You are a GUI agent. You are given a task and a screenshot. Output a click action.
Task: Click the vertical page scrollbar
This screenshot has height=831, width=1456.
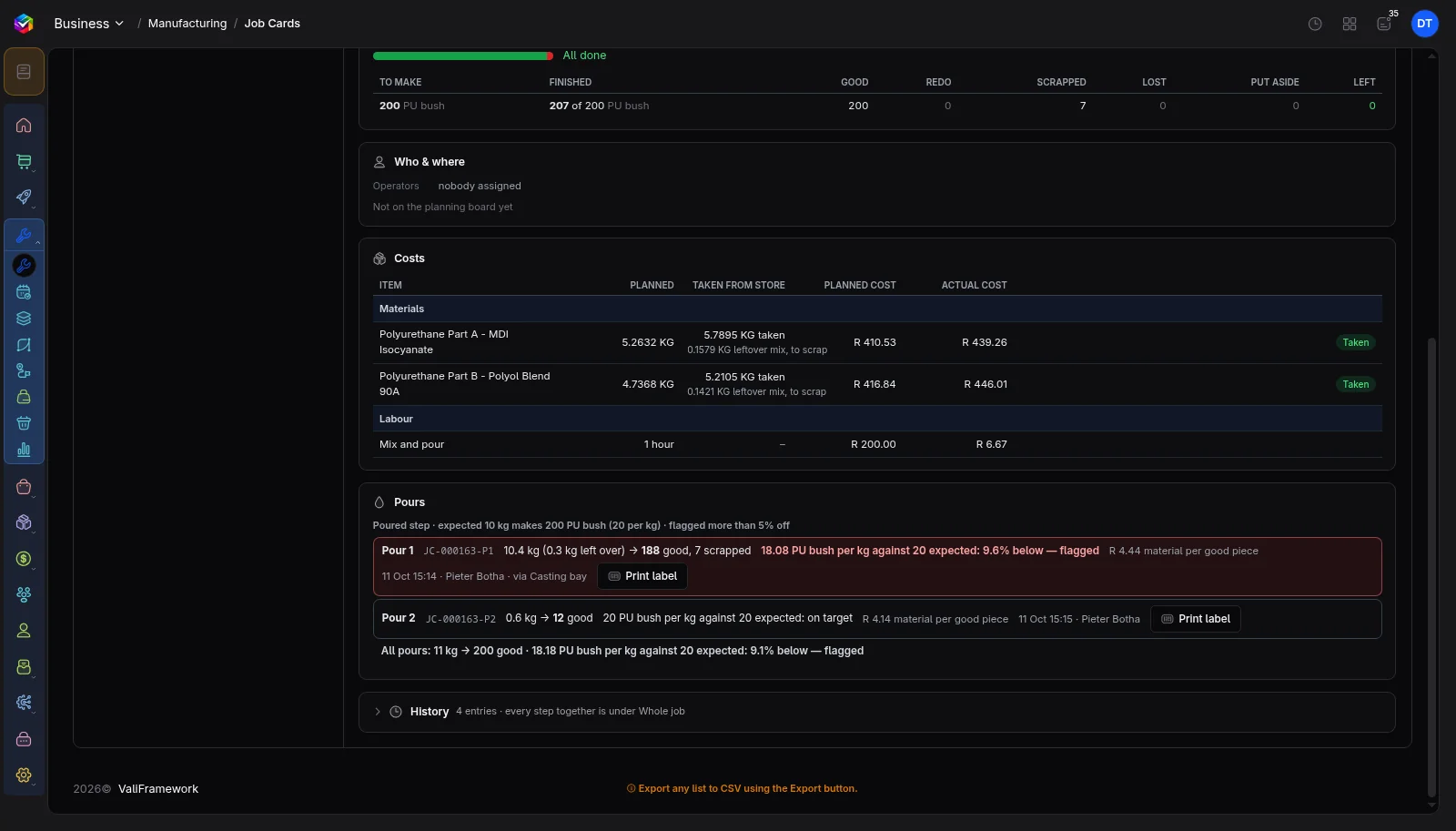coord(1431,567)
